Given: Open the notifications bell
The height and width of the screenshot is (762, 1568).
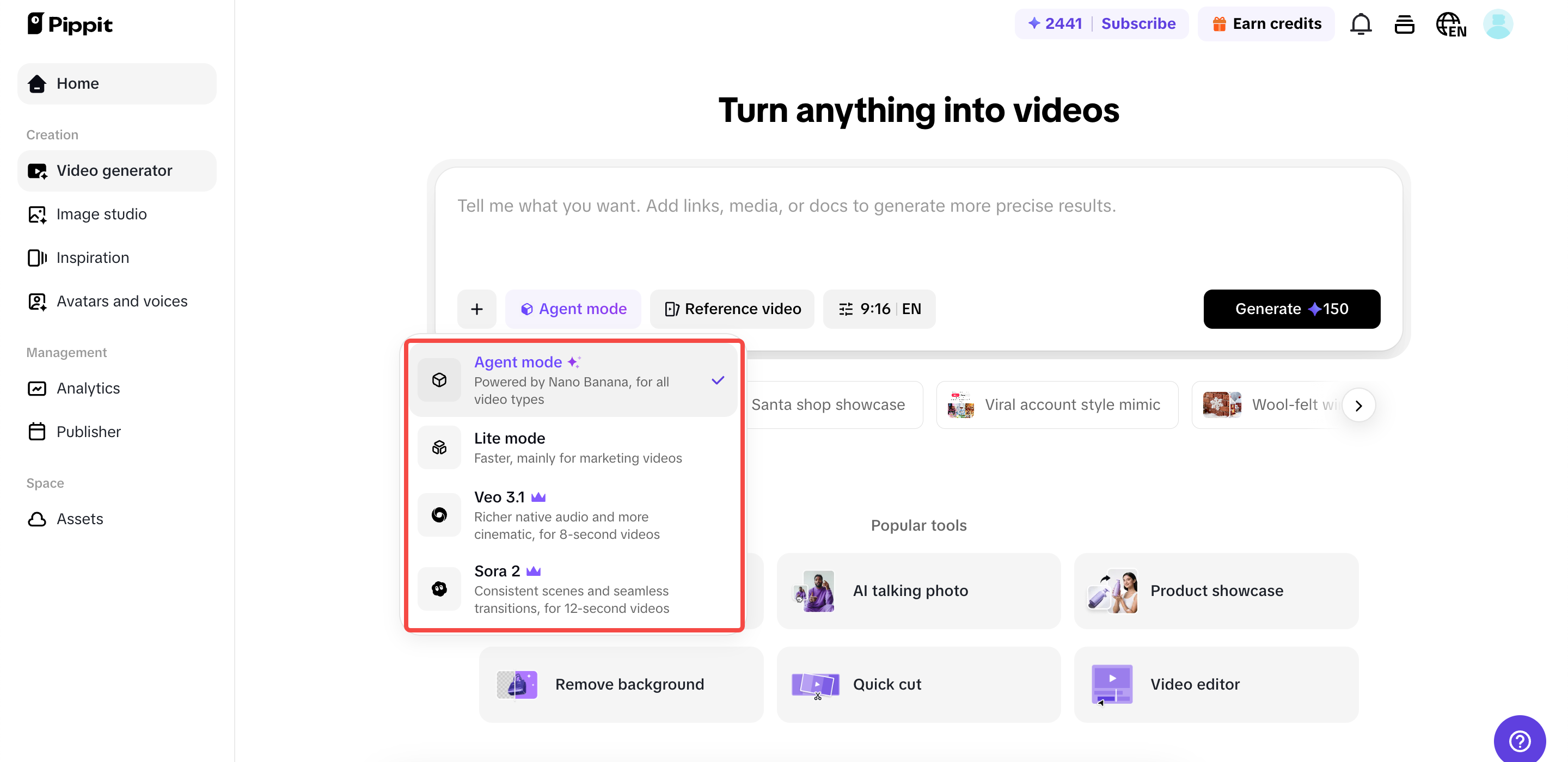Looking at the screenshot, I should [x=1361, y=24].
